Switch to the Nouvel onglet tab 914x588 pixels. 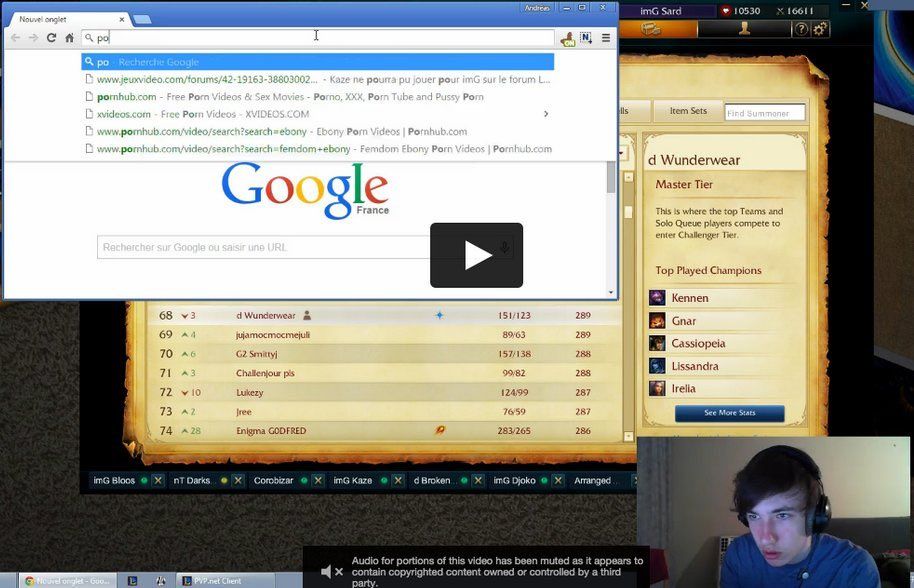pos(69,19)
